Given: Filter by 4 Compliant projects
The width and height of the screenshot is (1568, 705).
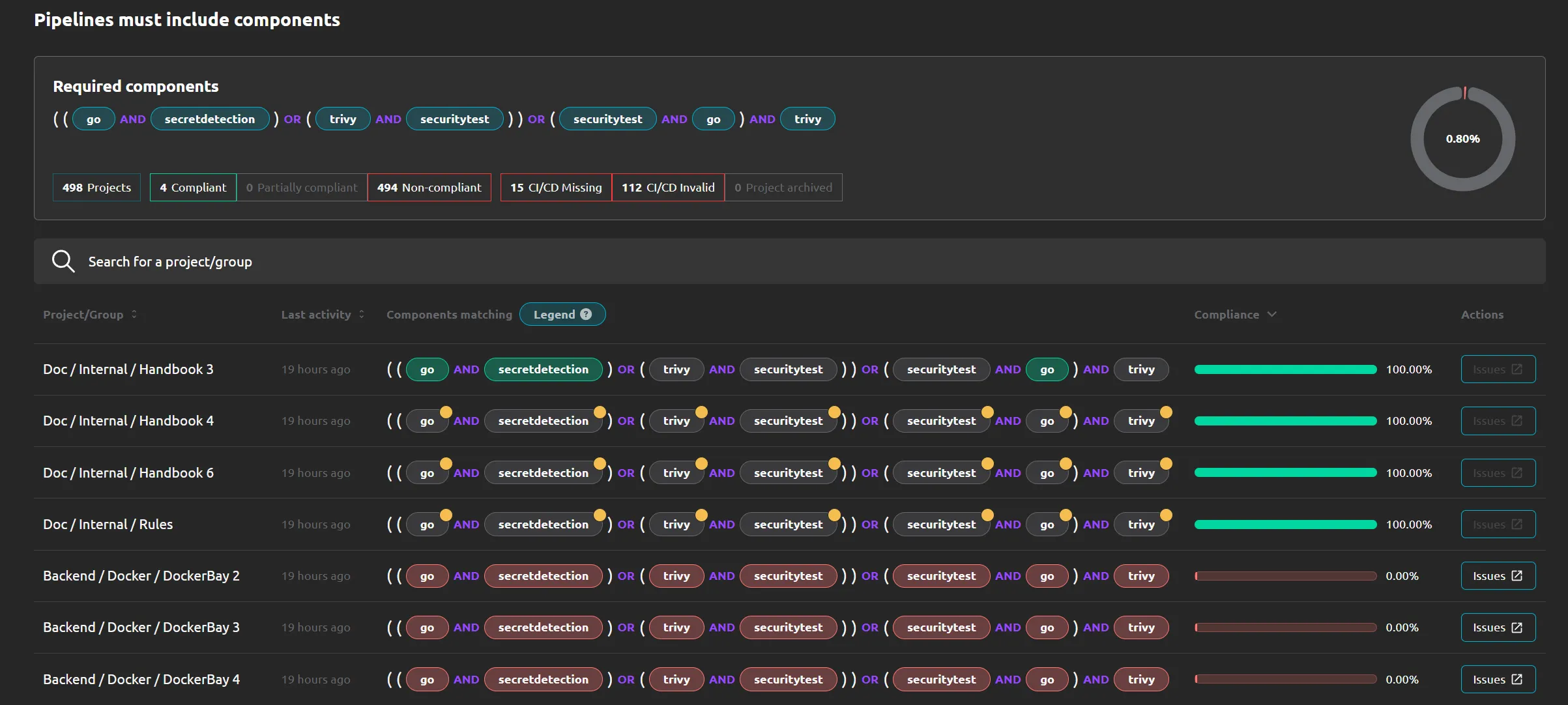Looking at the screenshot, I should point(193,188).
